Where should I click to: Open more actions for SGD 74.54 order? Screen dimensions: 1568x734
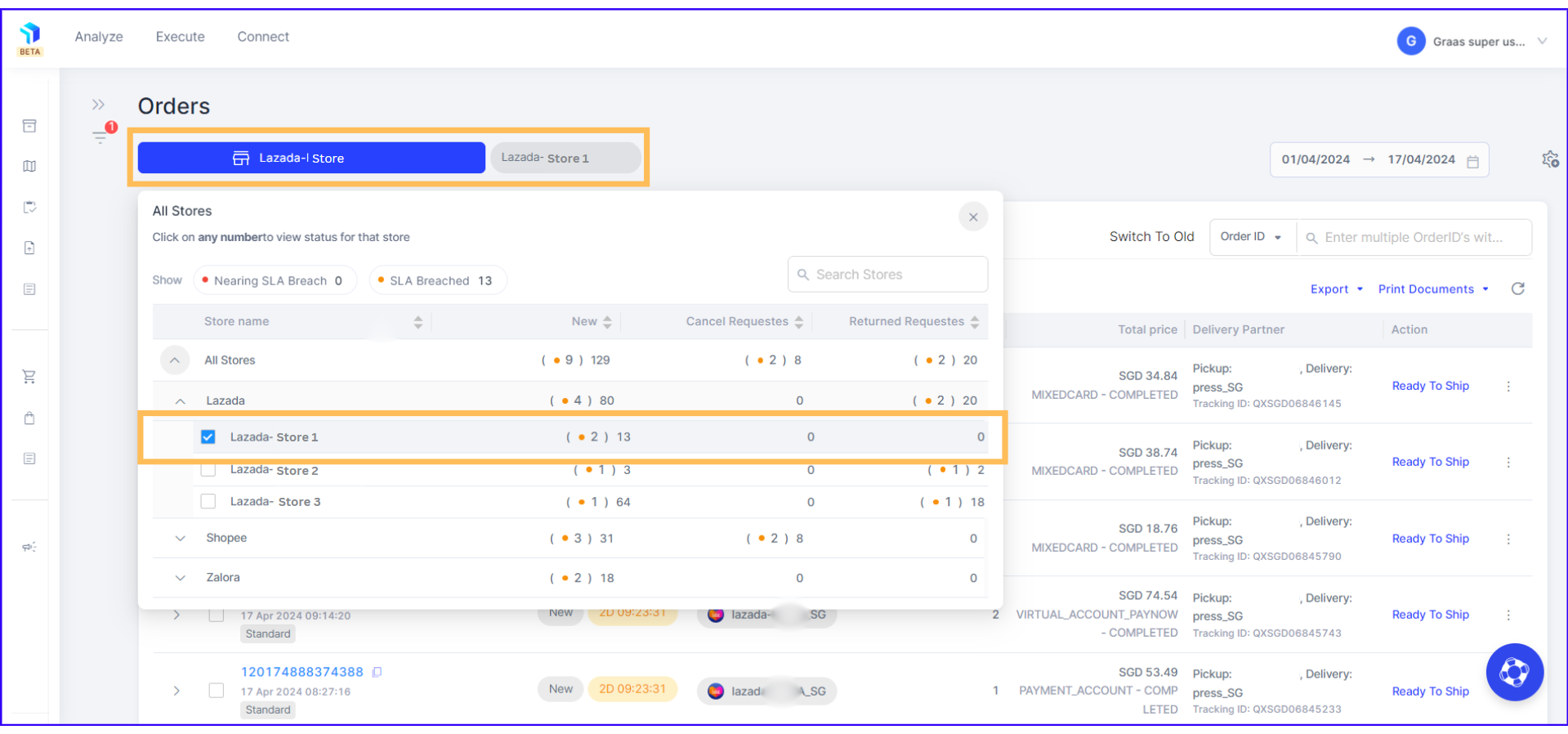tap(1508, 615)
